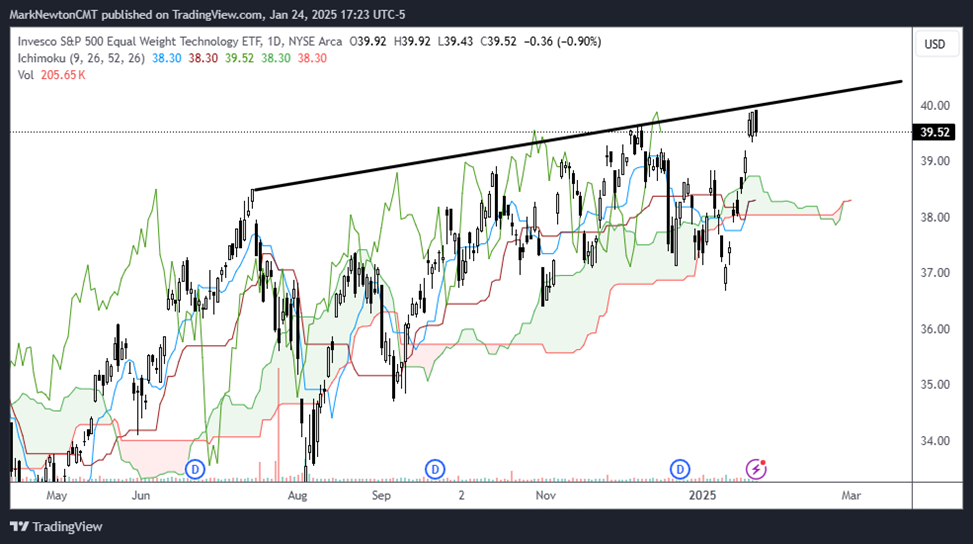The height and width of the screenshot is (544, 973).
Task: Click the 2025 label on time axis
Action: [x=702, y=496]
